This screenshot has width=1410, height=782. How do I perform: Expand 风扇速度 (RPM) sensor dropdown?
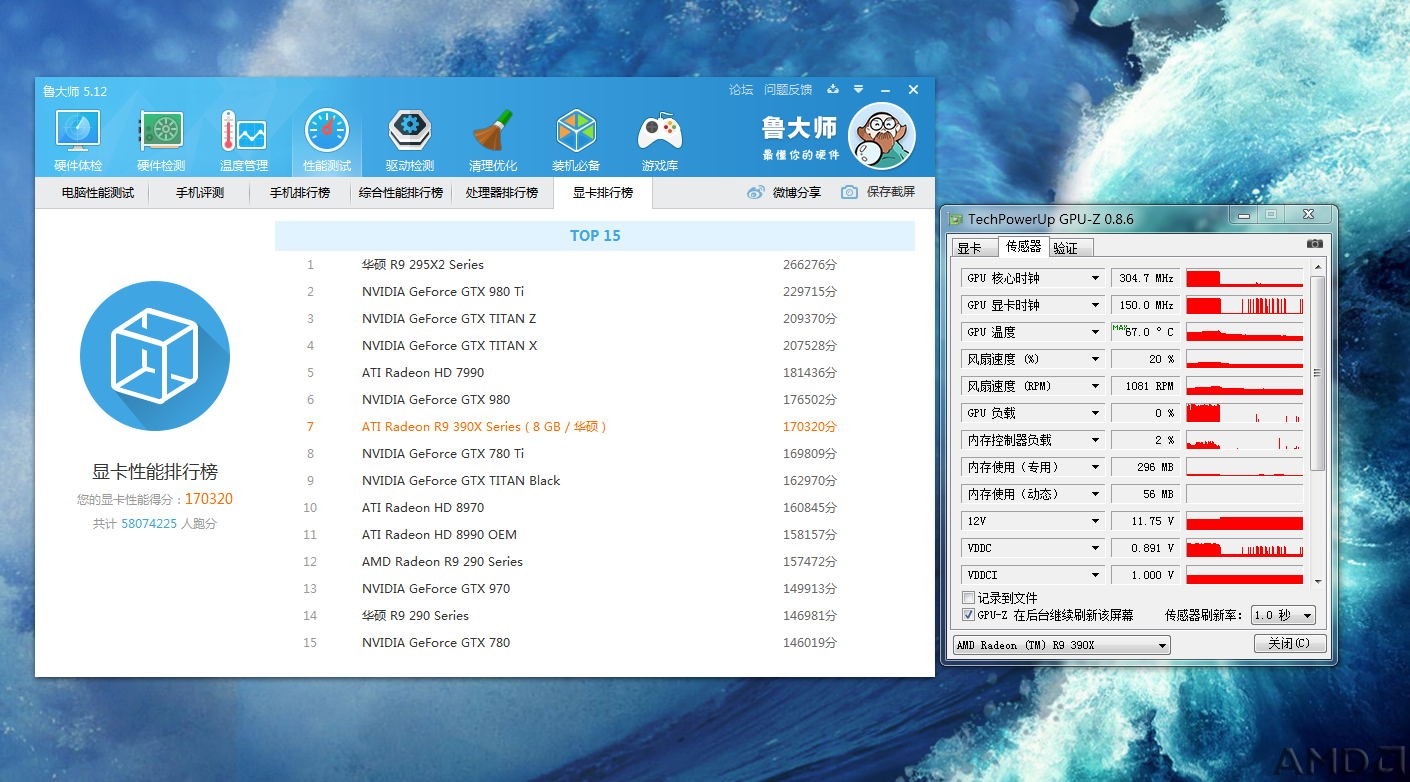pyautogui.click(x=1095, y=386)
